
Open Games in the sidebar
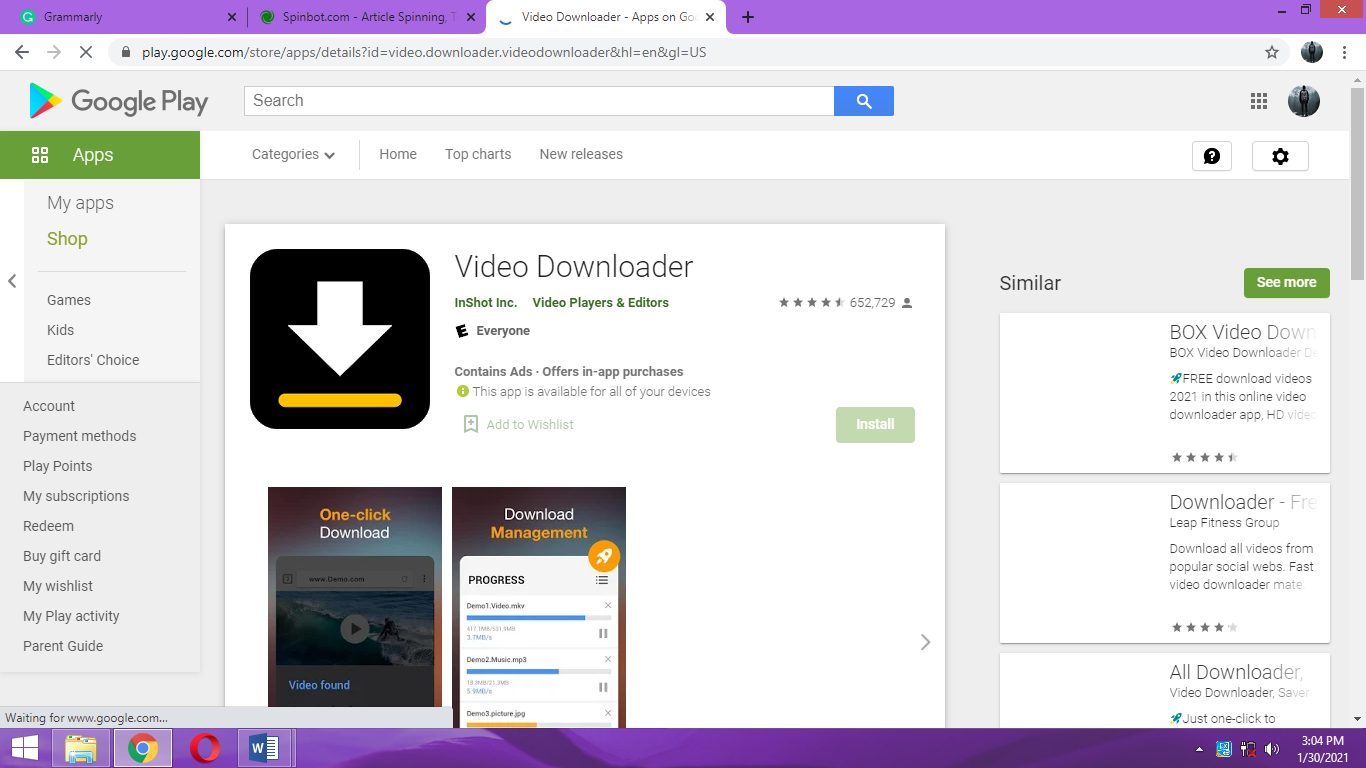[x=69, y=300]
